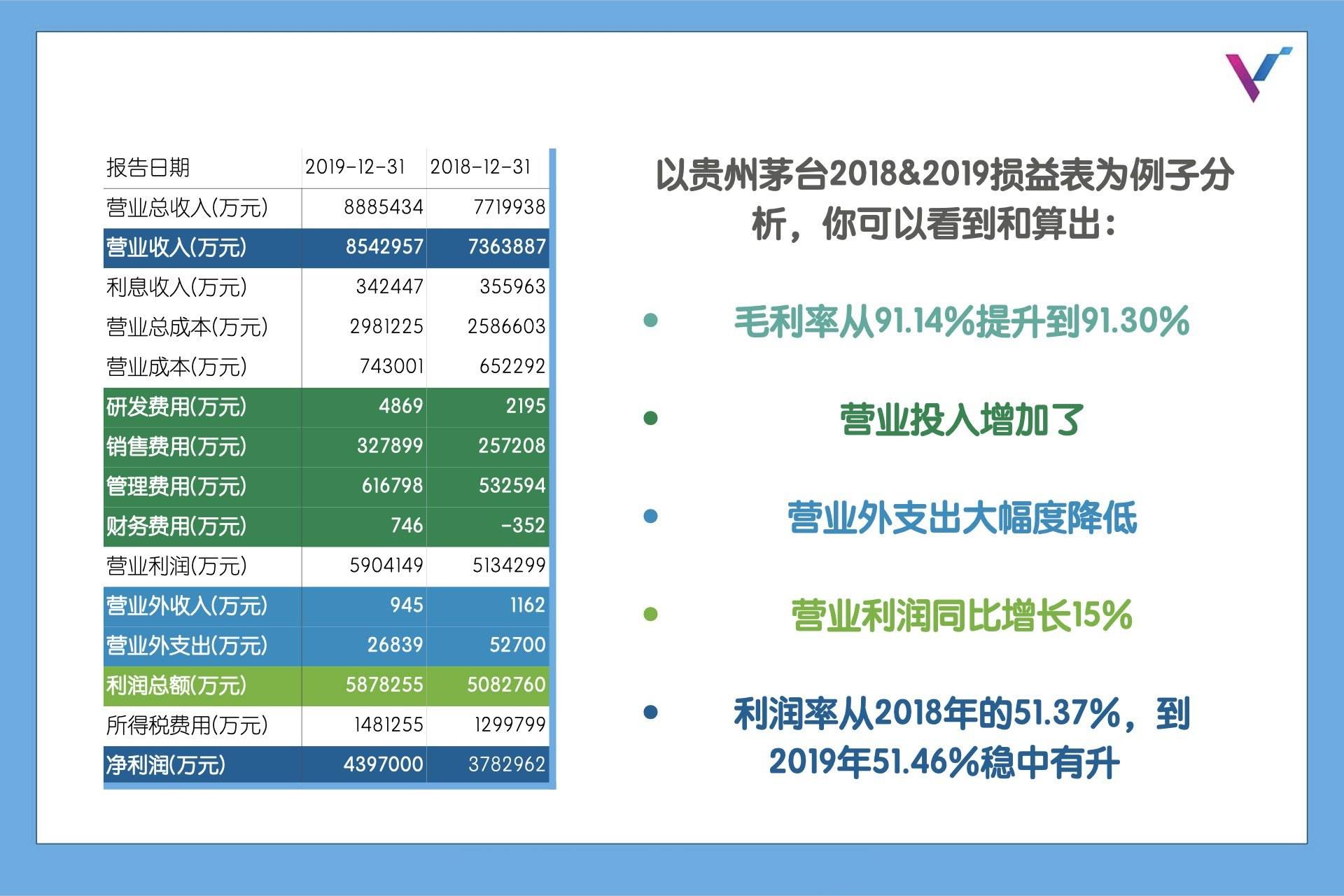Click the value 5082760
The width and height of the screenshot is (1344, 896).
[507, 685]
